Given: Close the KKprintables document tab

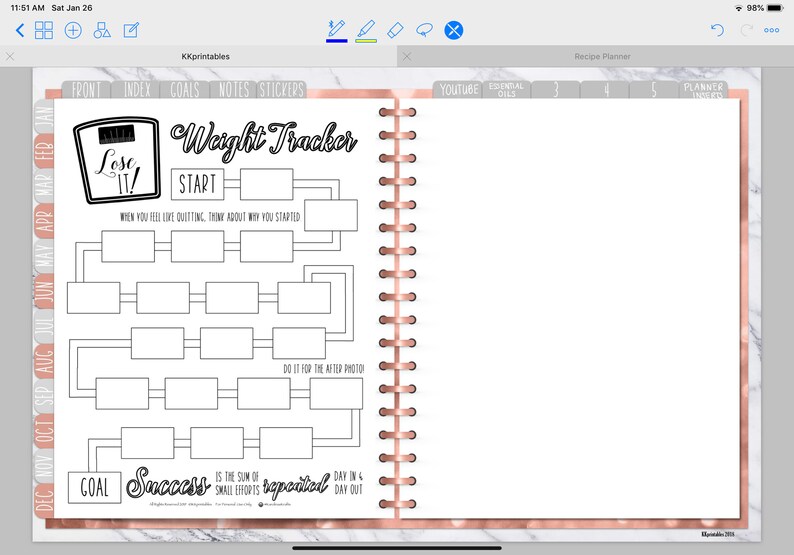Looking at the screenshot, I should coord(10,56).
